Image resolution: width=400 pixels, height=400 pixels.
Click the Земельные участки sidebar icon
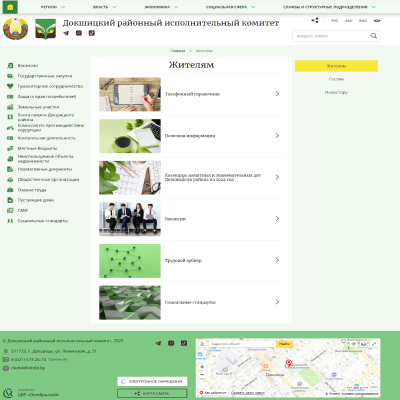click(x=10, y=107)
